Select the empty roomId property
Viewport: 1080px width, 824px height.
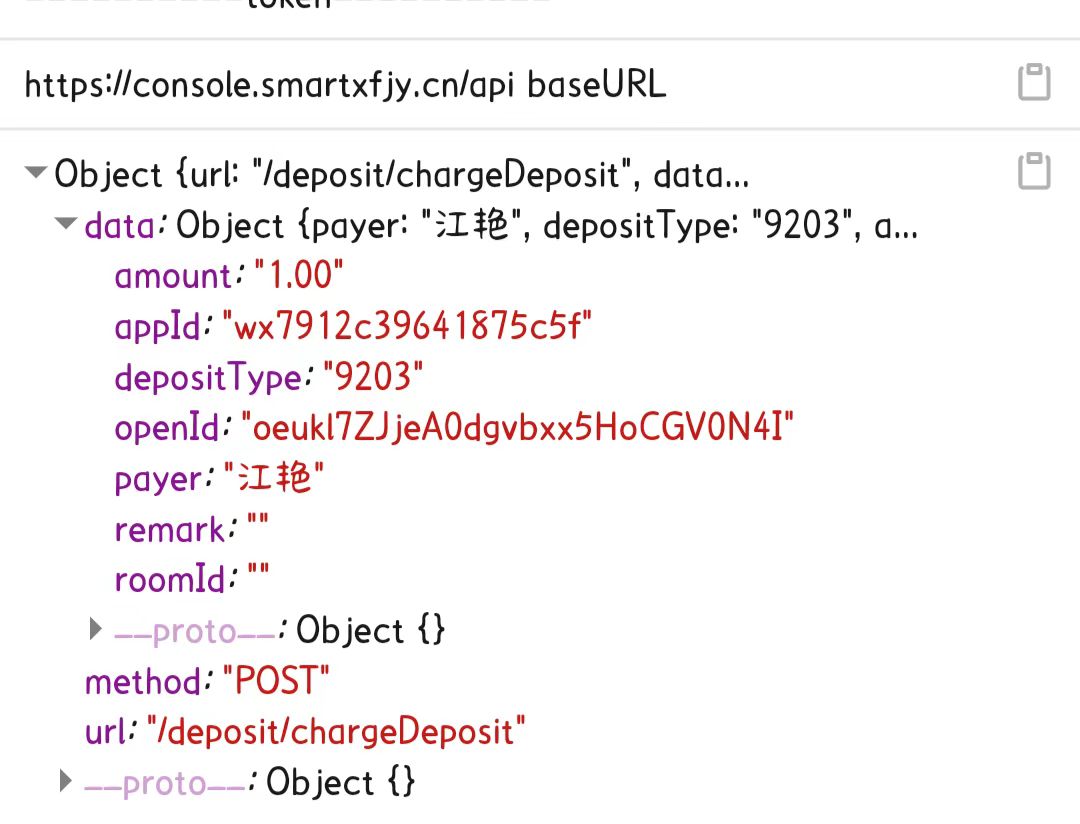tap(192, 579)
